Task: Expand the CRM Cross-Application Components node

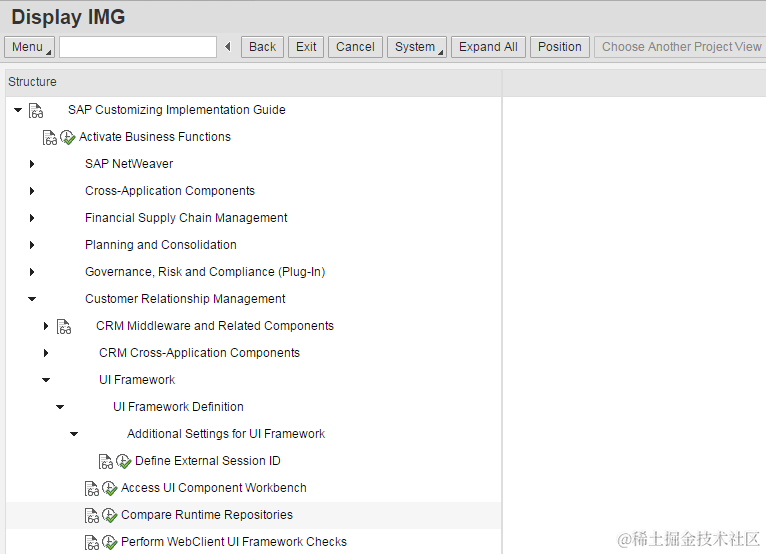Action: tap(46, 353)
